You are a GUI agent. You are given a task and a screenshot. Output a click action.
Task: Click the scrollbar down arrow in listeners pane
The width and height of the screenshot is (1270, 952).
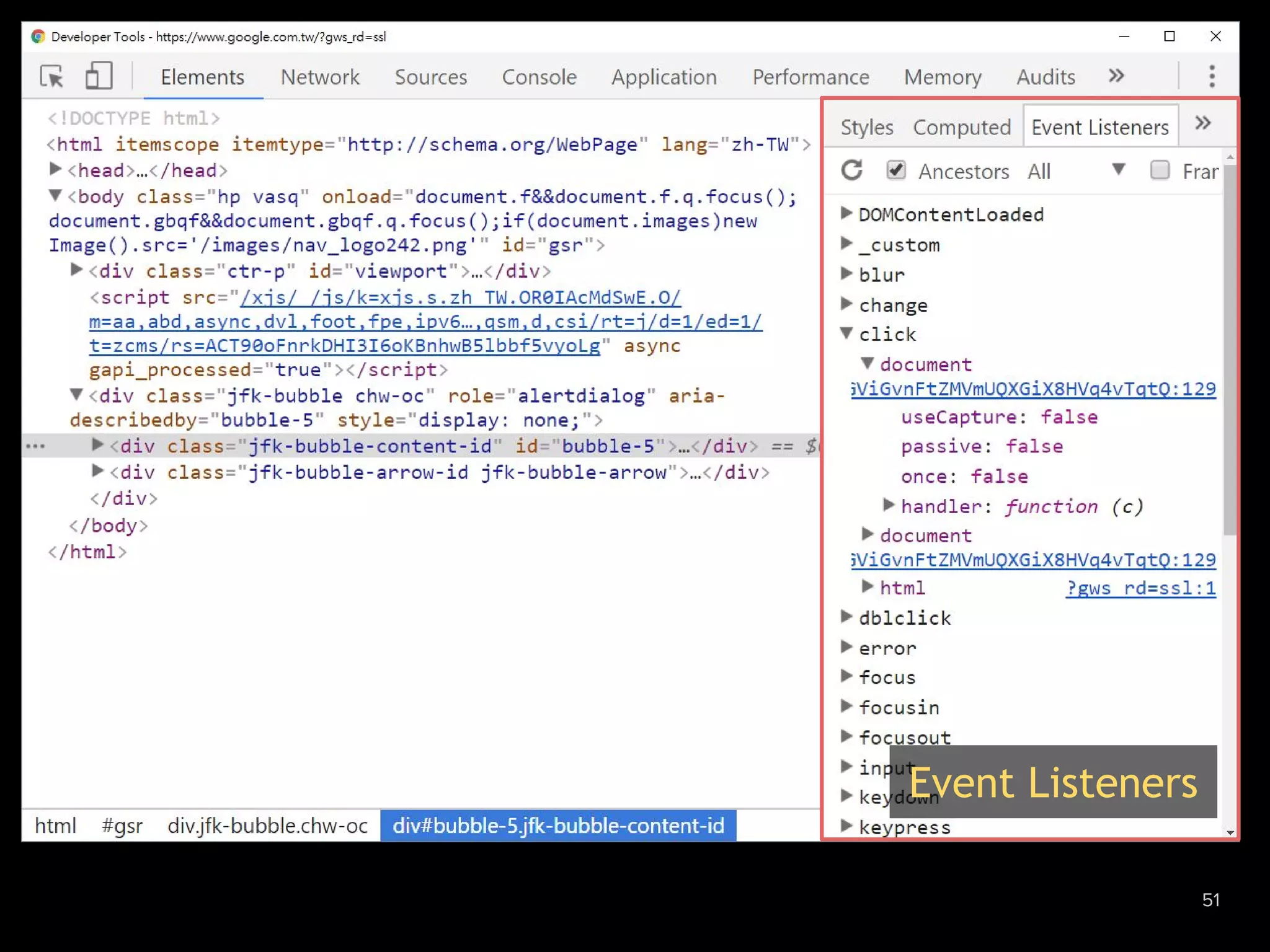[x=1230, y=832]
